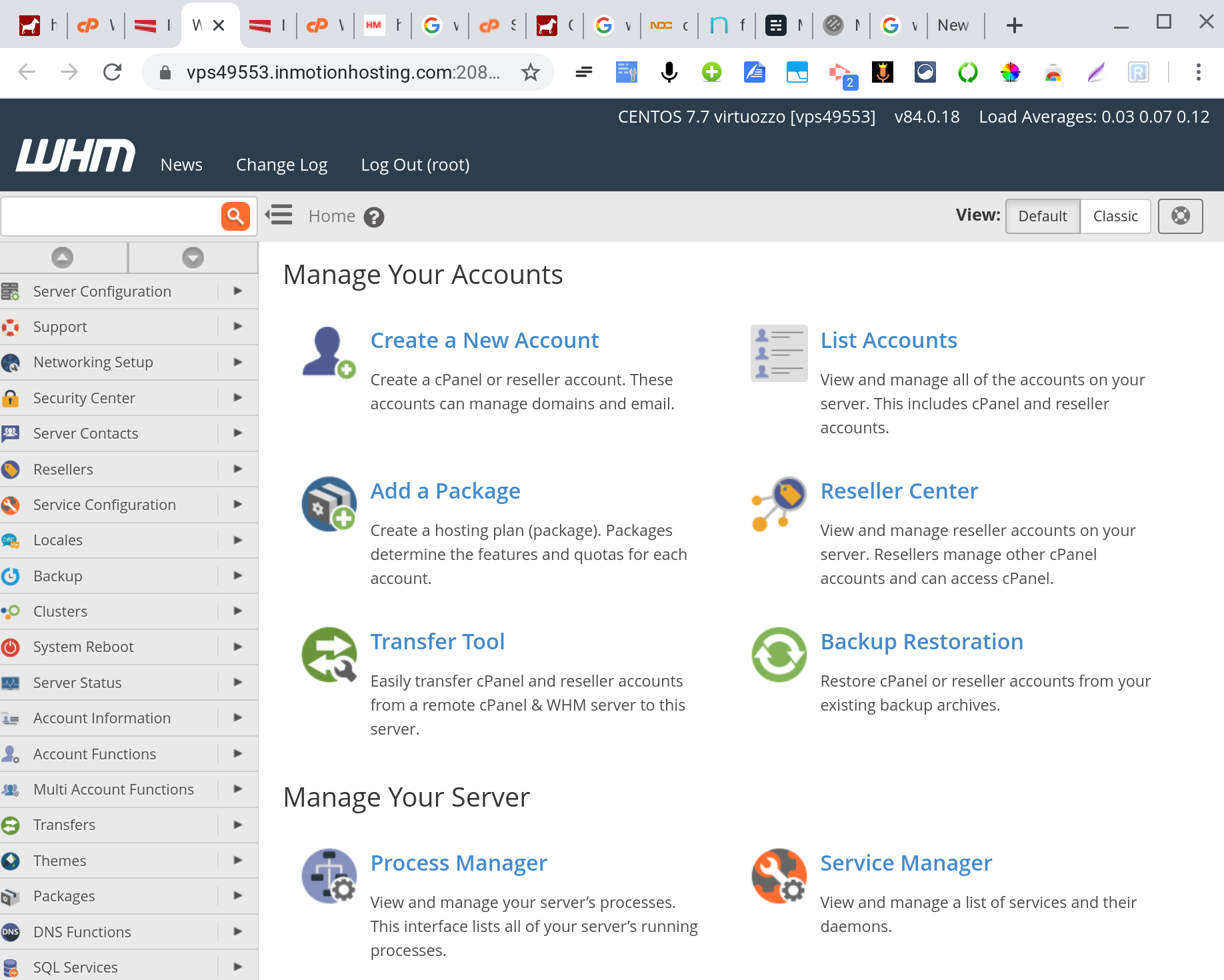
Task: Expand Clusters section arrow
Action: [238, 611]
